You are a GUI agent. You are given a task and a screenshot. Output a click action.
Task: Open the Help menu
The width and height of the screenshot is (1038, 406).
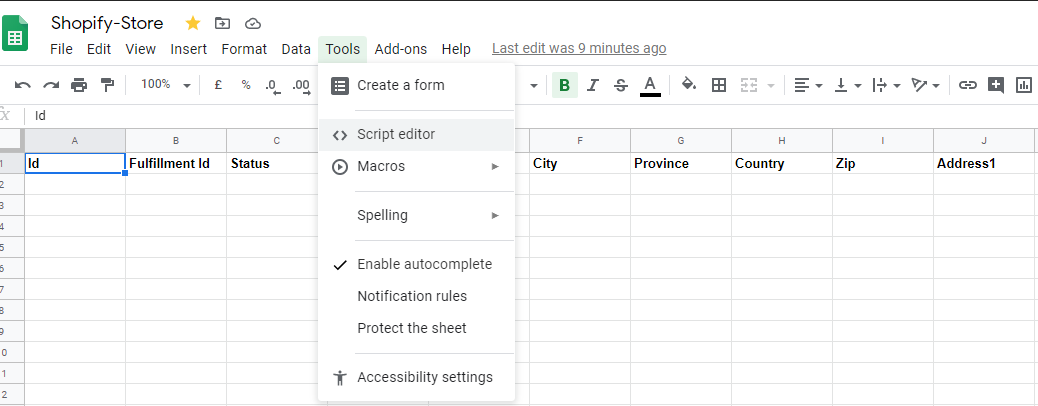pos(456,49)
